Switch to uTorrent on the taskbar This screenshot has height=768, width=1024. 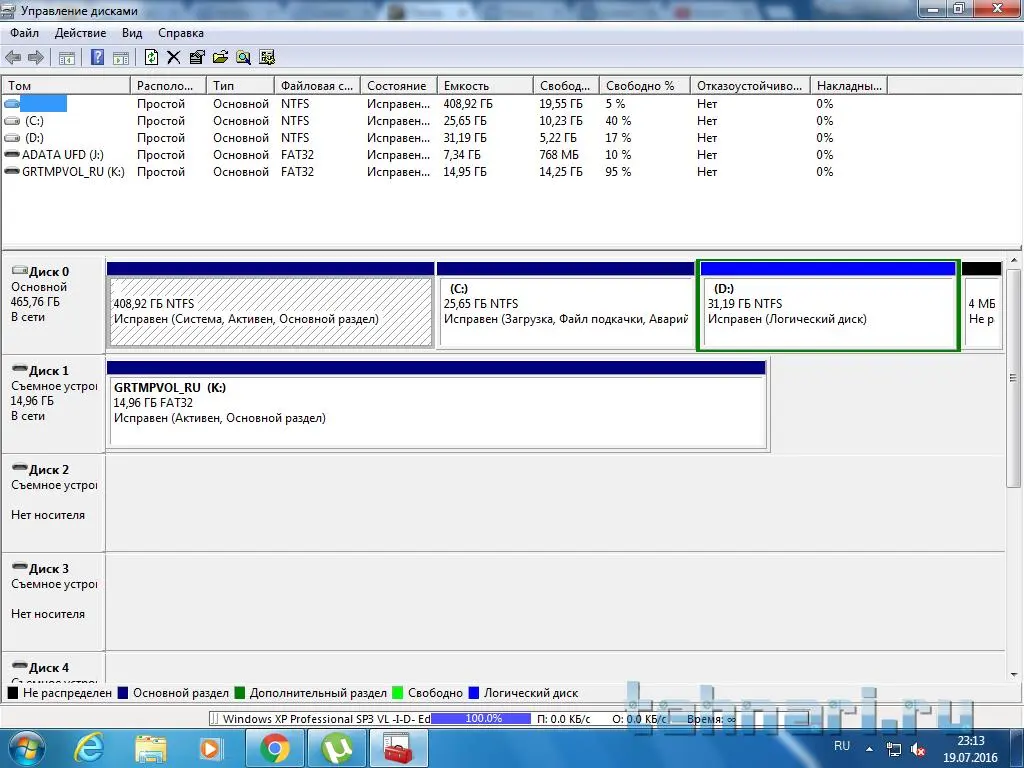click(x=336, y=748)
